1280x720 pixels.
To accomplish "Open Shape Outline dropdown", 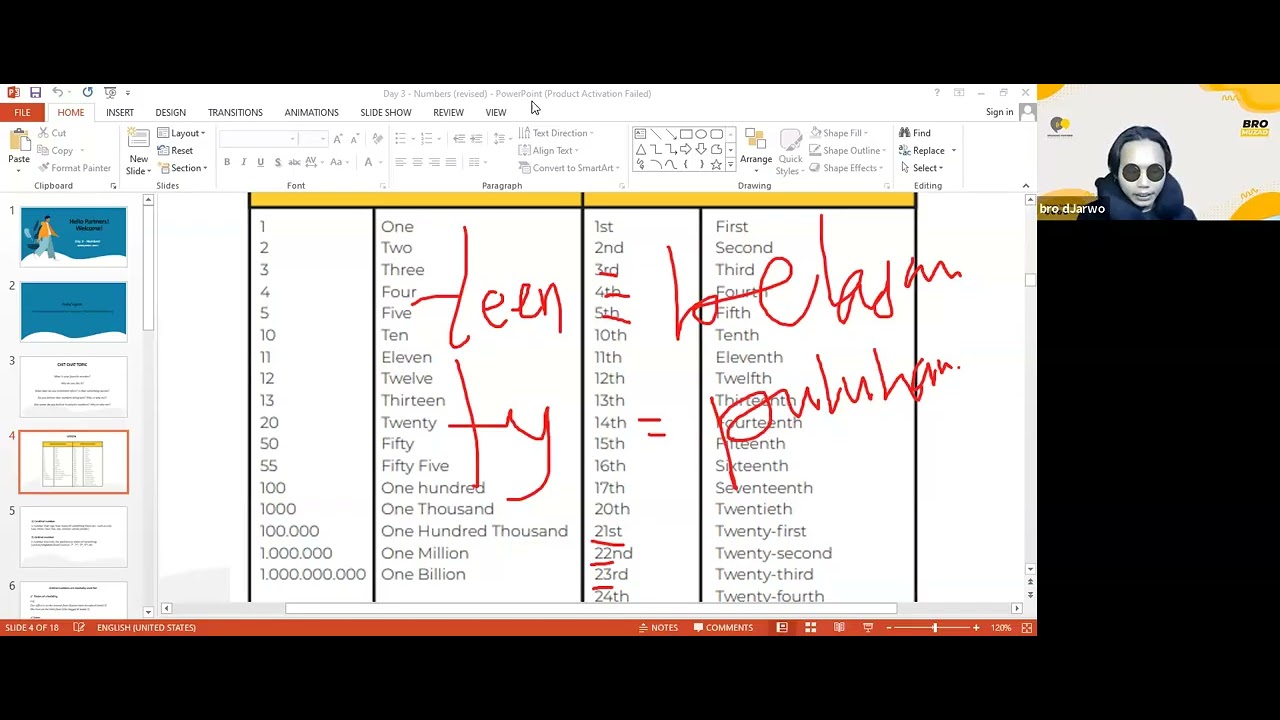I will point(848,151).
